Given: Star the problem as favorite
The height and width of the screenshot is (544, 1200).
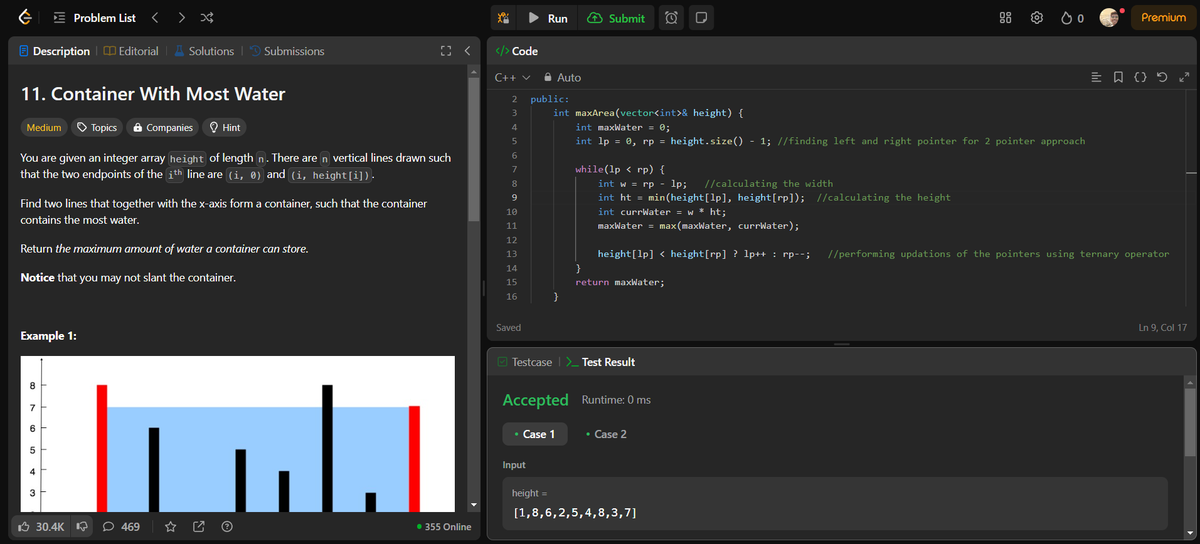Looking at the screenshot, I should [171, 526].
